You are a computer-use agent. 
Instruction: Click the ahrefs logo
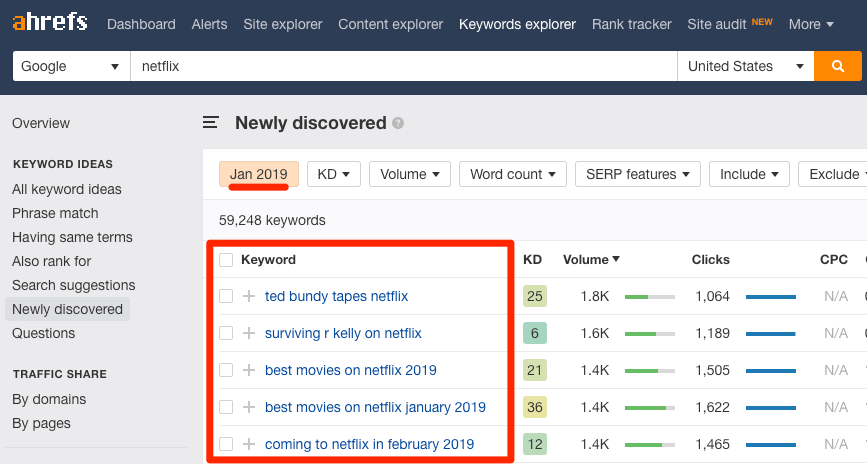pyautogui.click(x=50, y=22)
